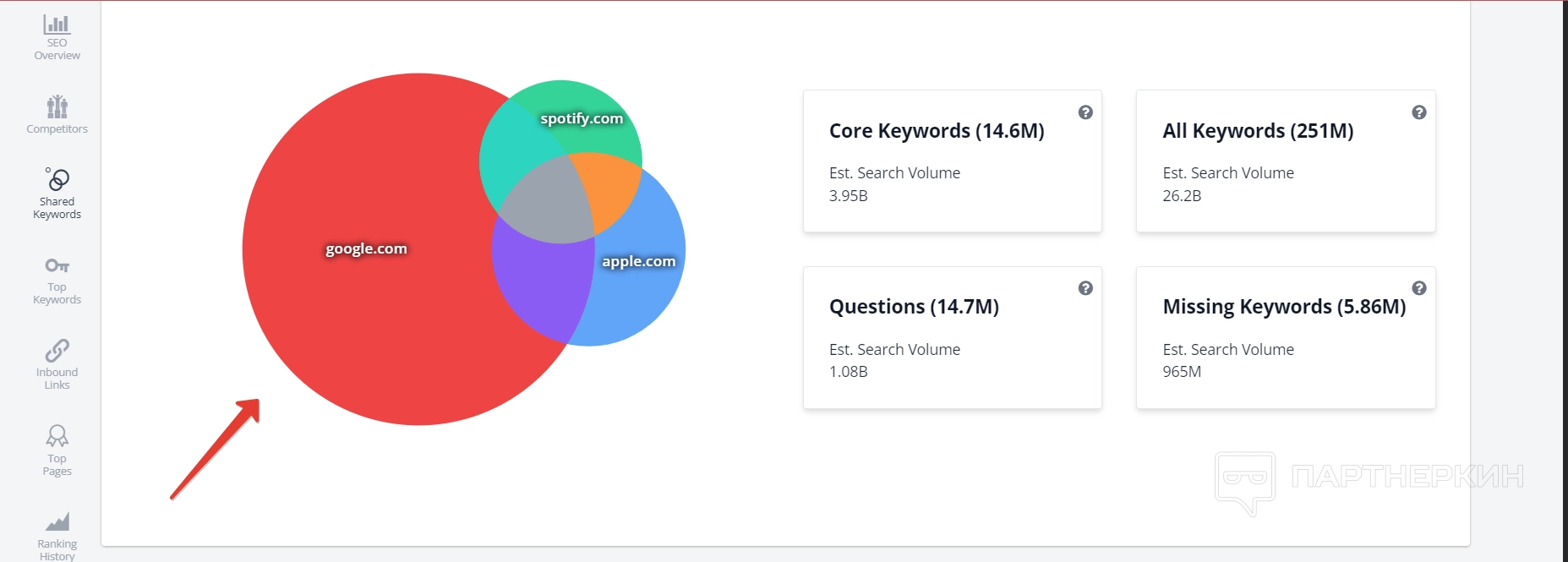Click the Inbound Links chain icon
This screenshot has height=562, width=1568.
[57, 350]
